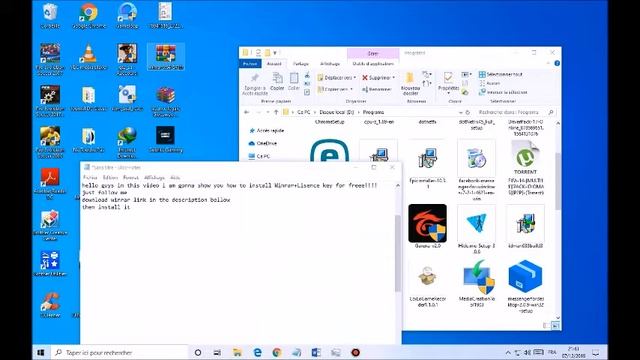Click the scissors cut icon in ribbon
This screenshot has height=360, width=640.
tap(307, 76)
